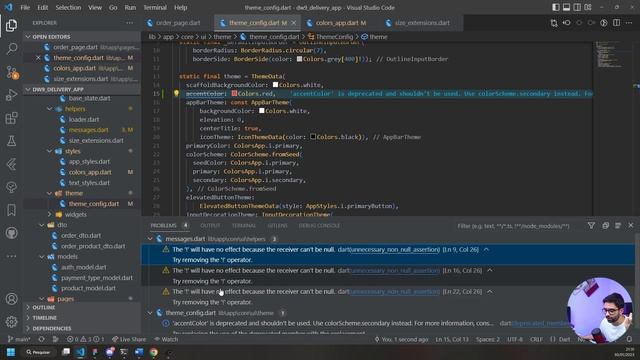Close the bottom panel
Screen dimensions: 640x360
pyautogui.click(x=631, y=225)
